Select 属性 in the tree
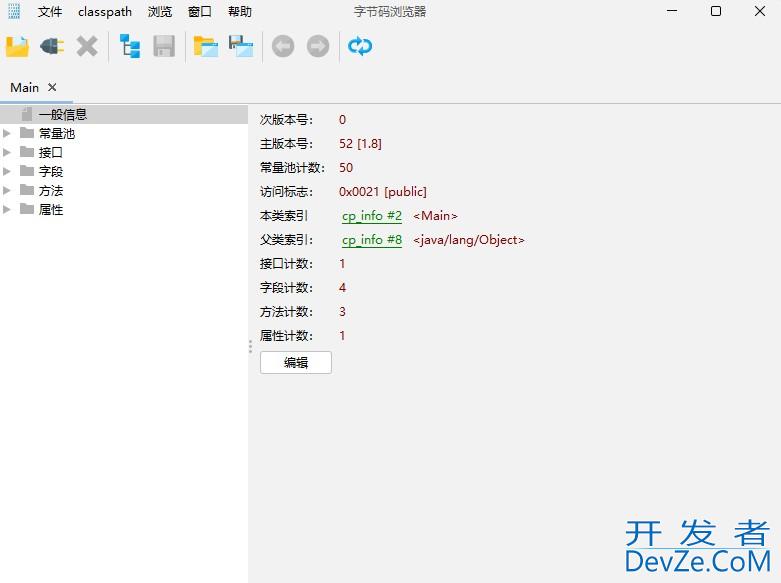 [50, 210]
